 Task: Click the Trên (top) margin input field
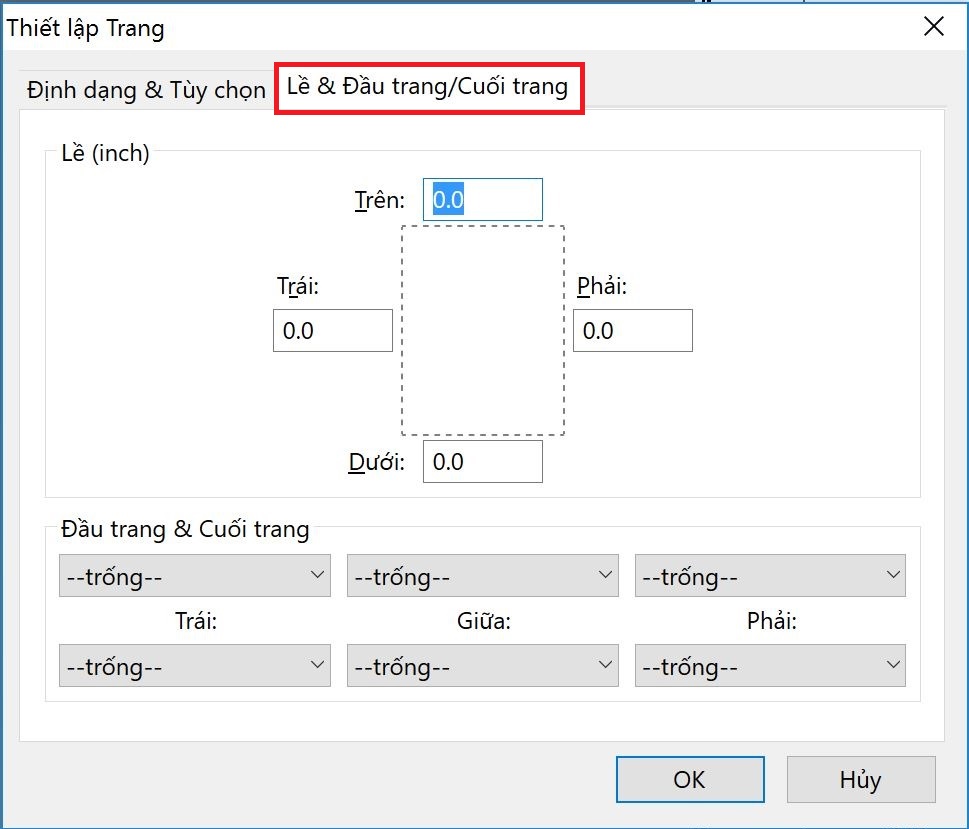(482, 200)
